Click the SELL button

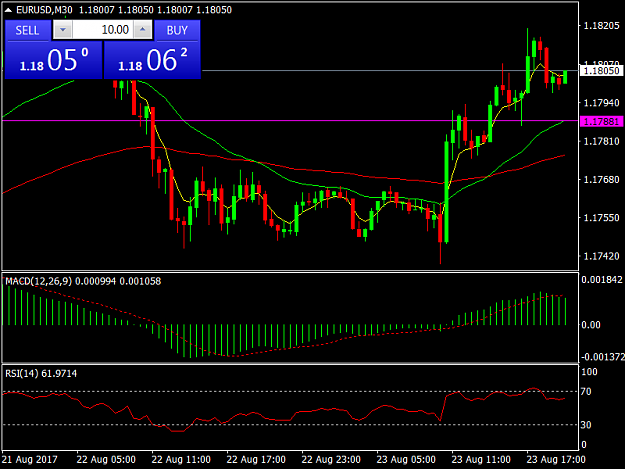point(28,31)
